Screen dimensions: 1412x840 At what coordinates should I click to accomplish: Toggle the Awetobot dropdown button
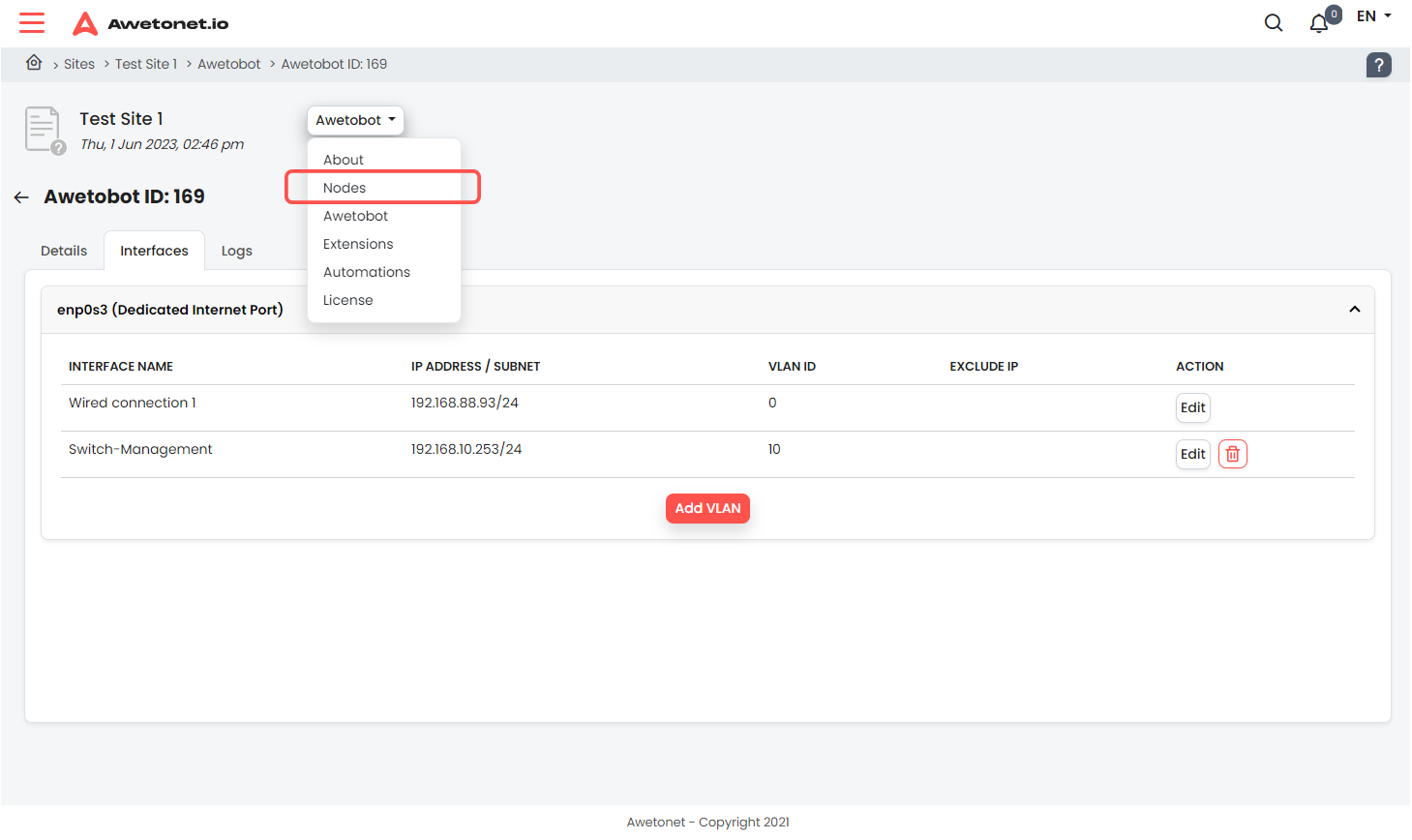coord(355,120)
